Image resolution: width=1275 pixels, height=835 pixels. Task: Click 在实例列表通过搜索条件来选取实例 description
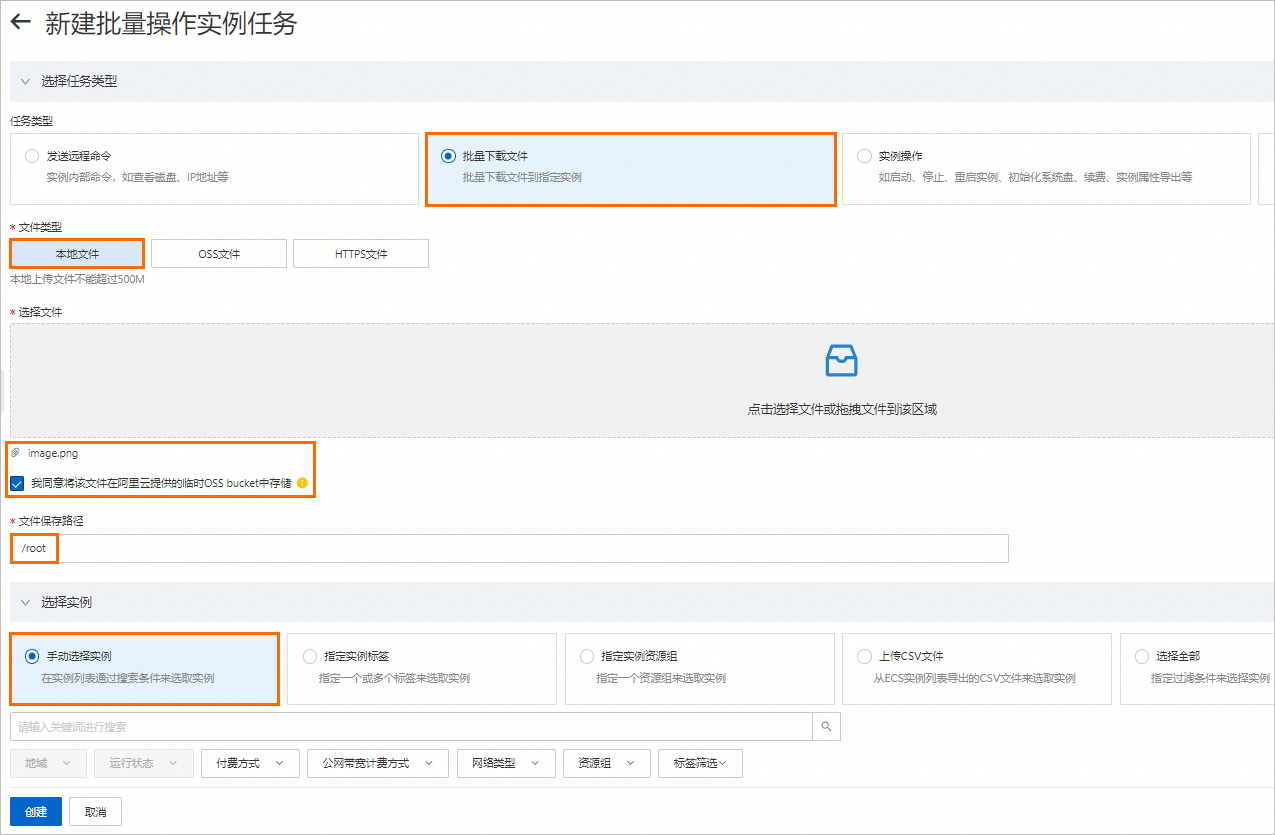(127, 678)
